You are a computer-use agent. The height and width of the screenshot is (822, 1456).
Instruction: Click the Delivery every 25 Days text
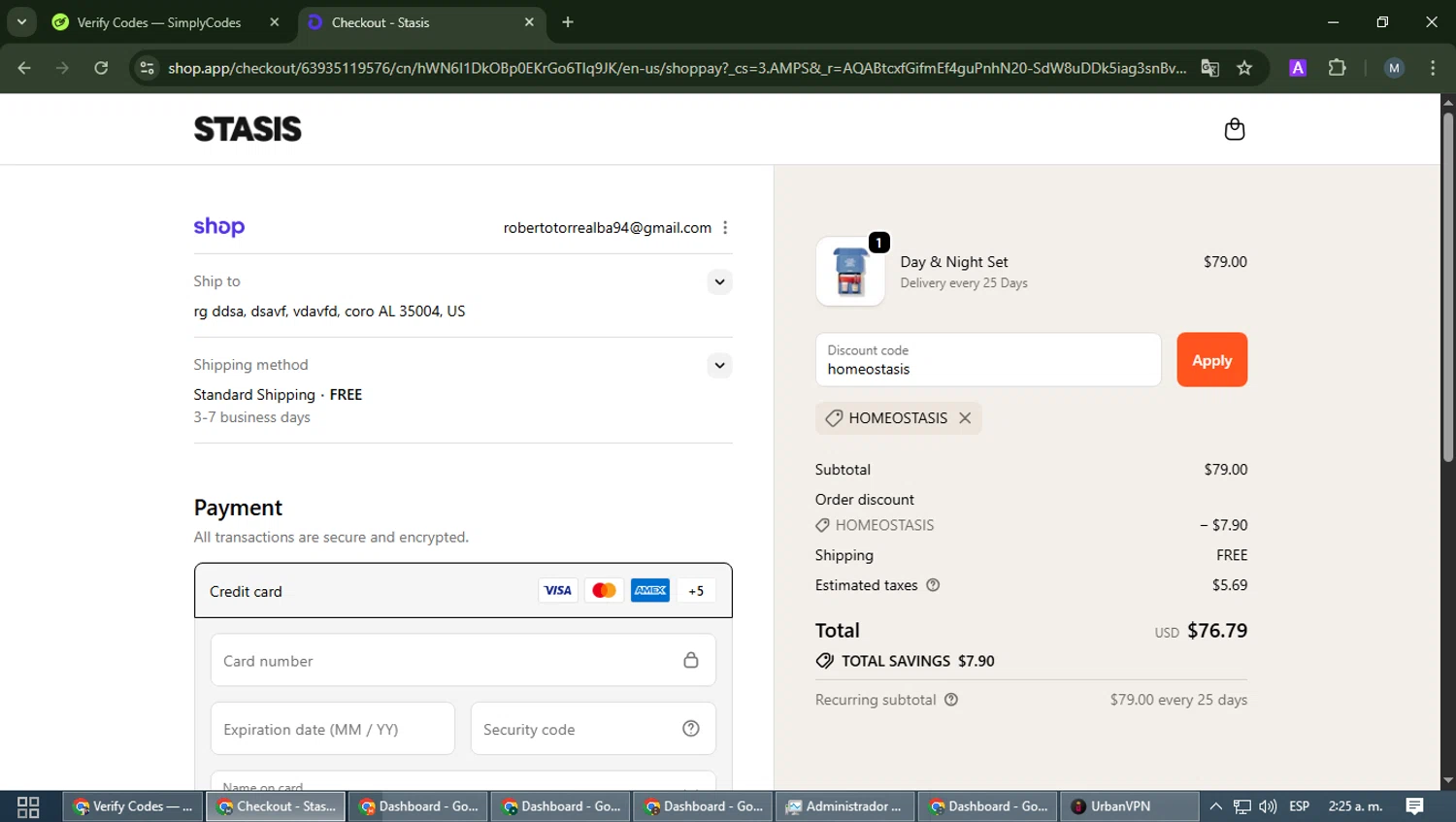coord(963,283)
